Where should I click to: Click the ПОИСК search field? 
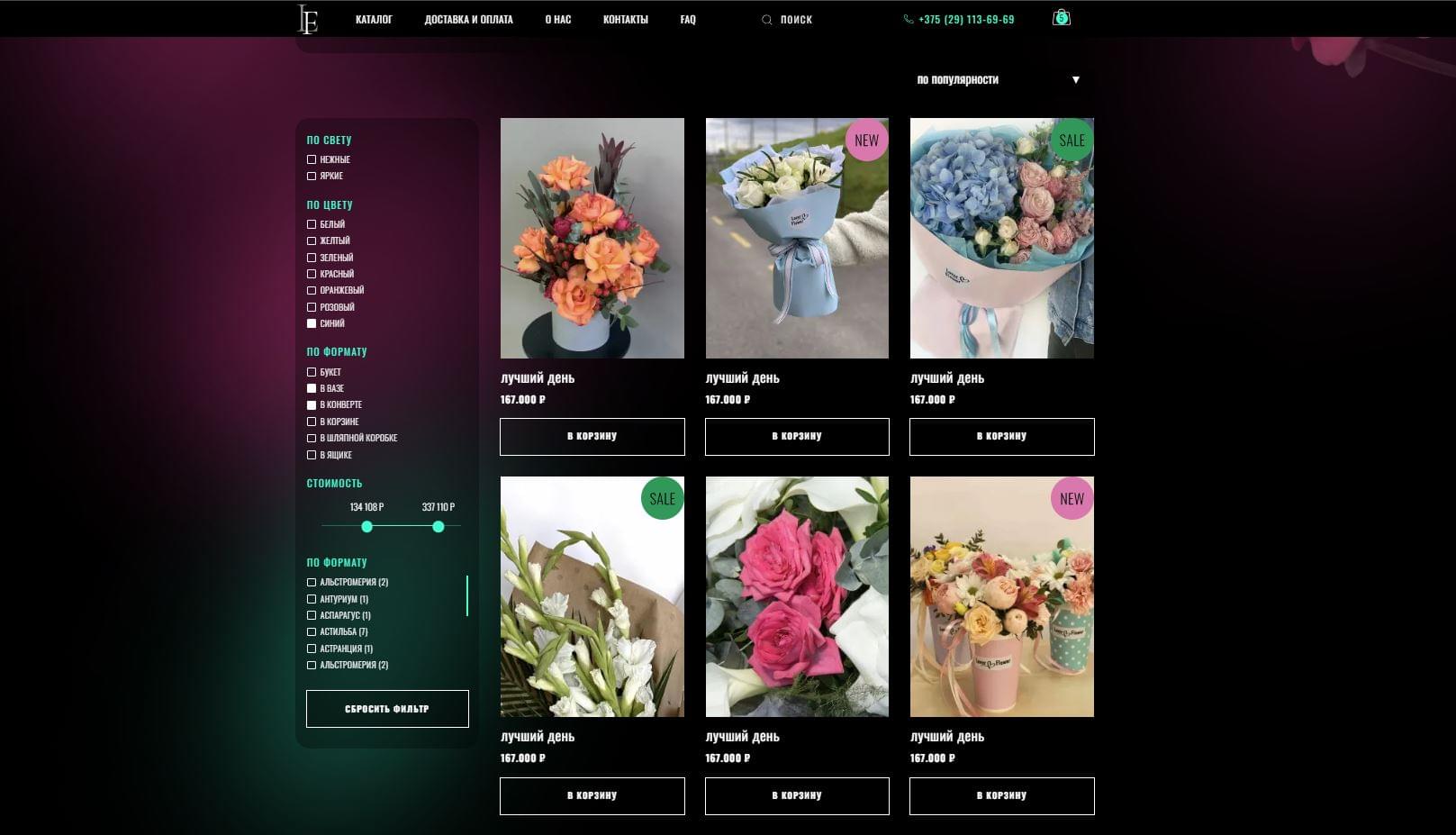tap(796, 20)
